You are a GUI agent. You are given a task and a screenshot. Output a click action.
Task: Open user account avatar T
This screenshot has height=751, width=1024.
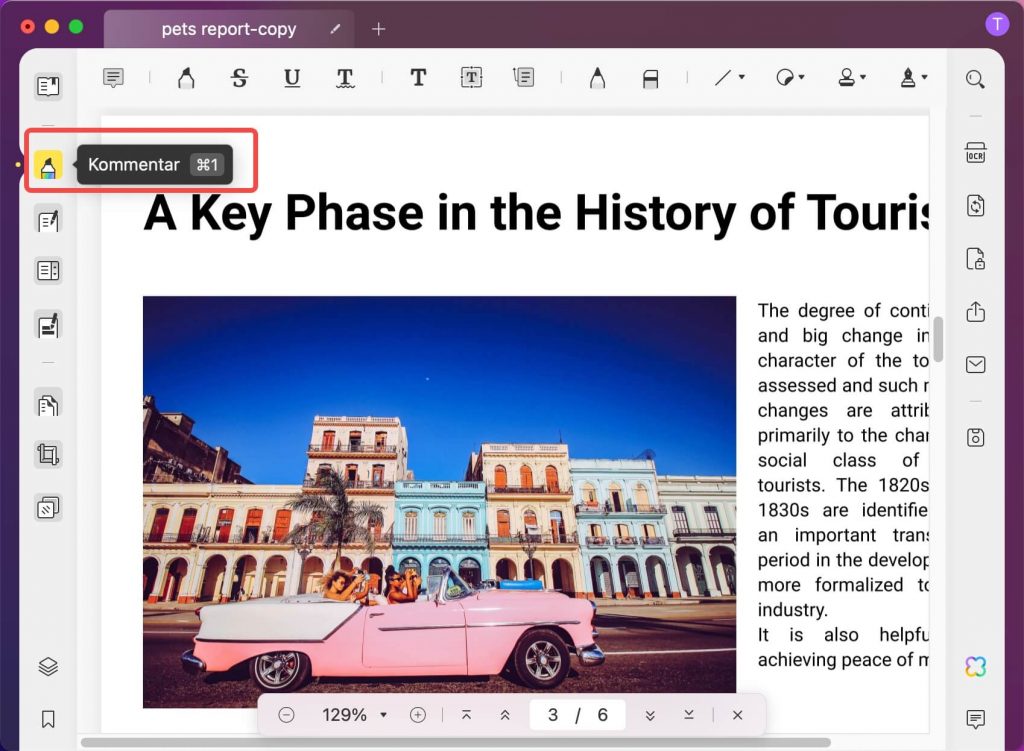click(997, 25)
